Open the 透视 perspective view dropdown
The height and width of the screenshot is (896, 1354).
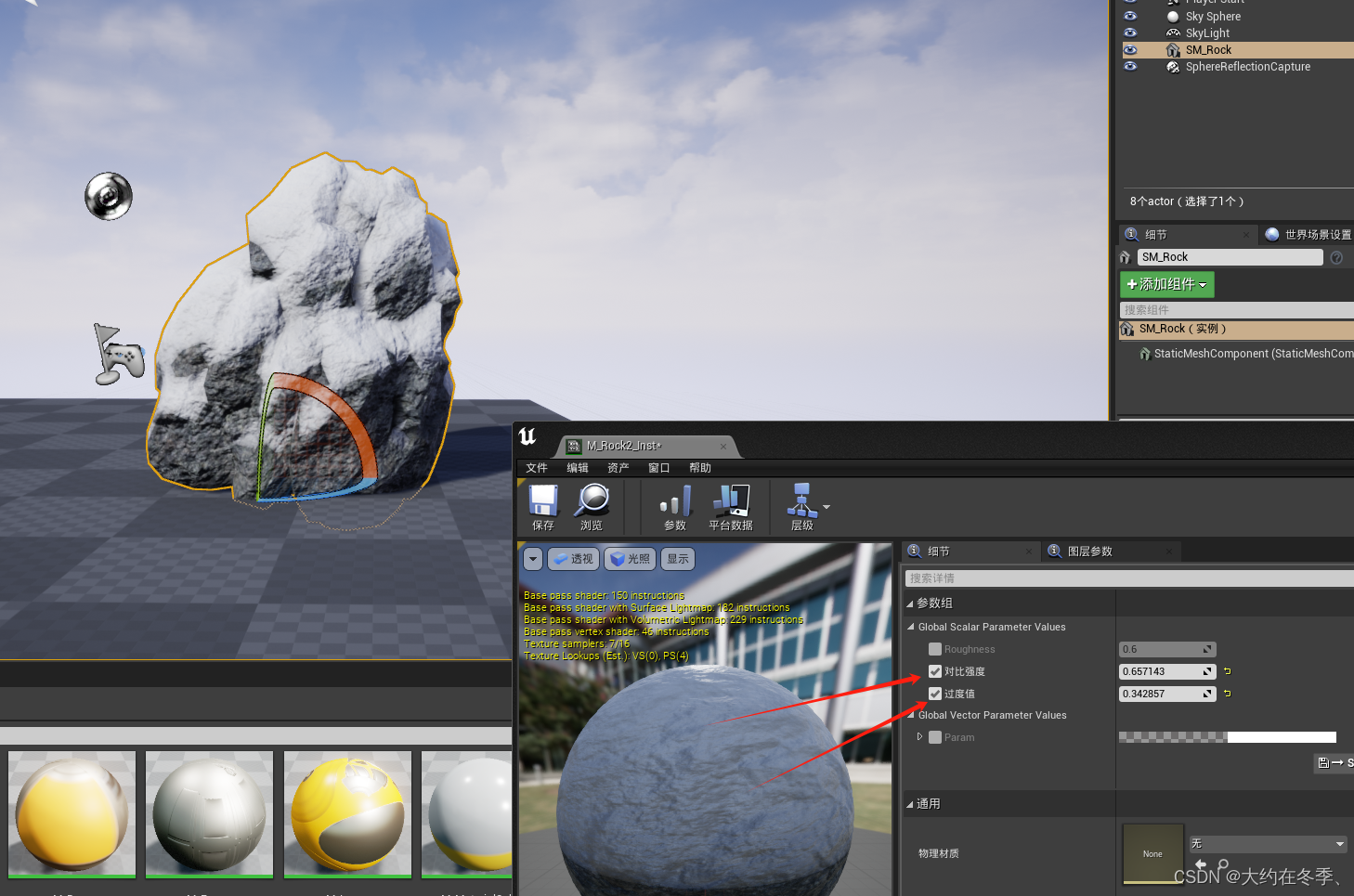[x=573, y=559]
